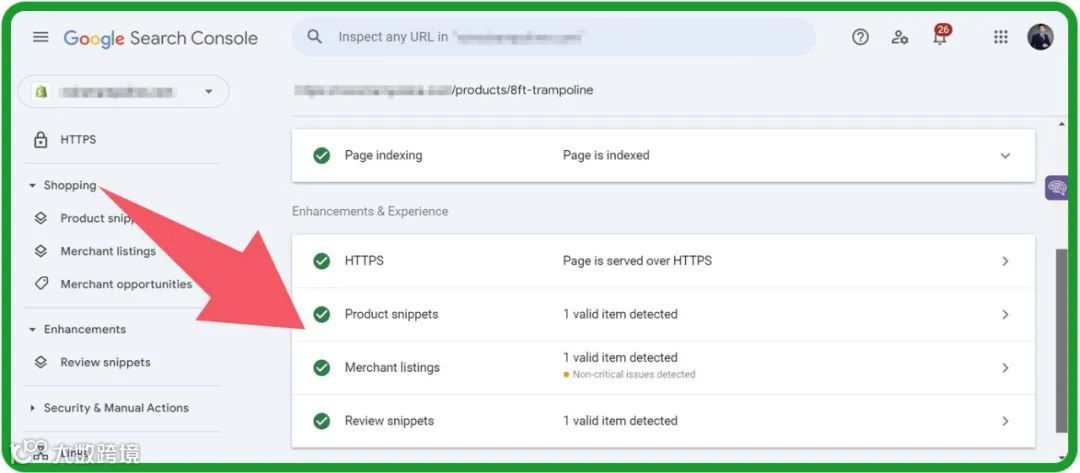Expand the Page indexing row chevron

[1005, 156]
